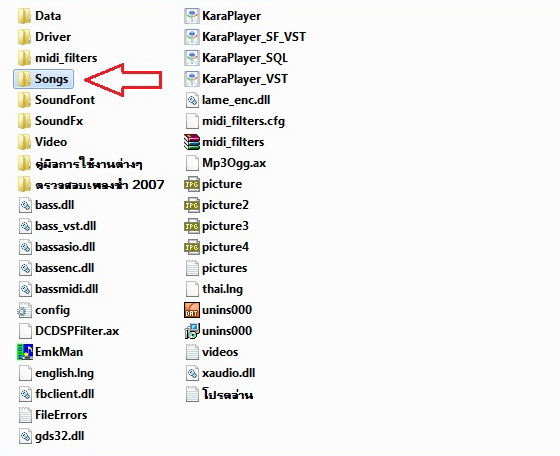560x456 pixels.
Task: Click the SoundFont folder
Action: [56, 100]
